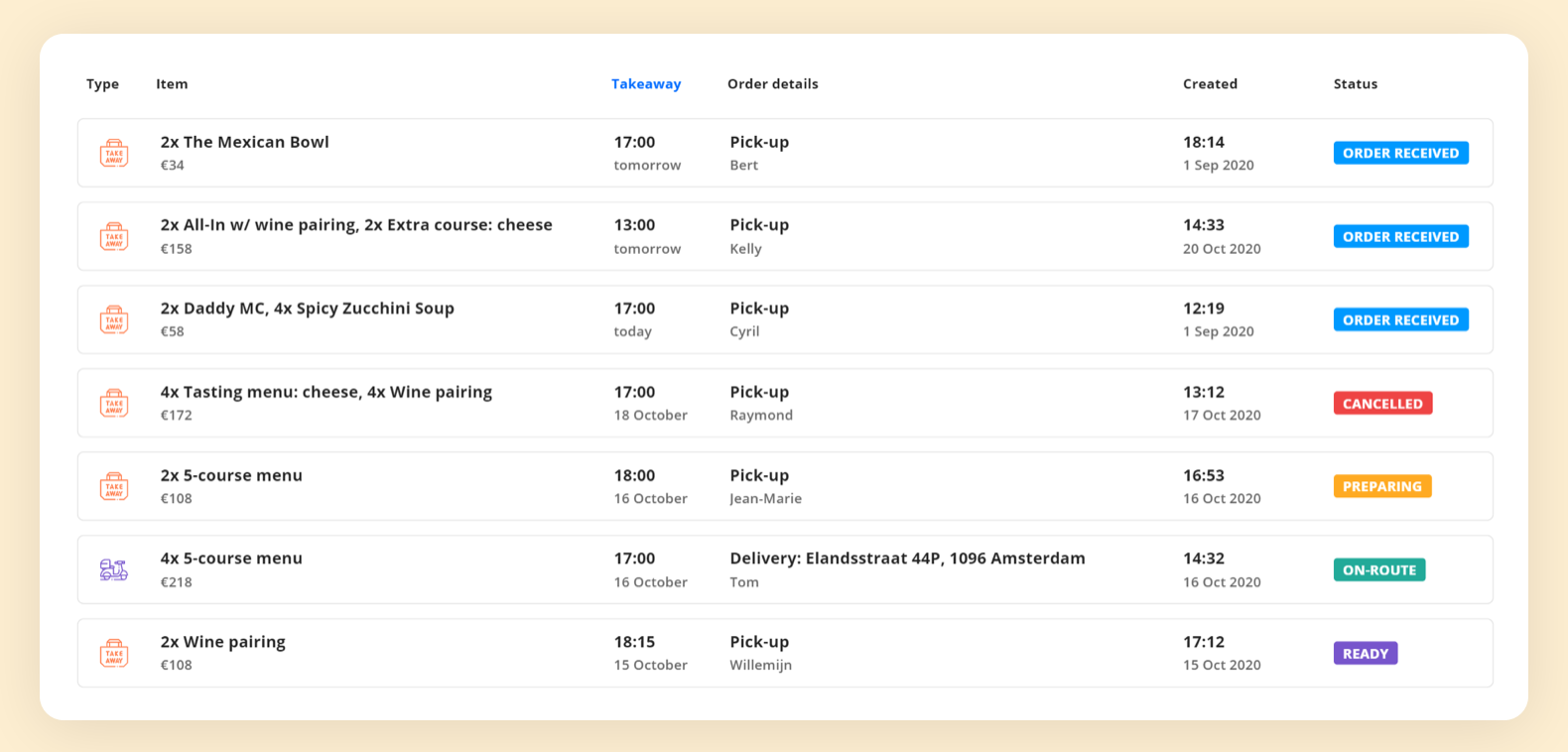
Task: Open '2x Daddy MC, 4x Spicy Zucchini Soup'
Action: pos(307,309)
